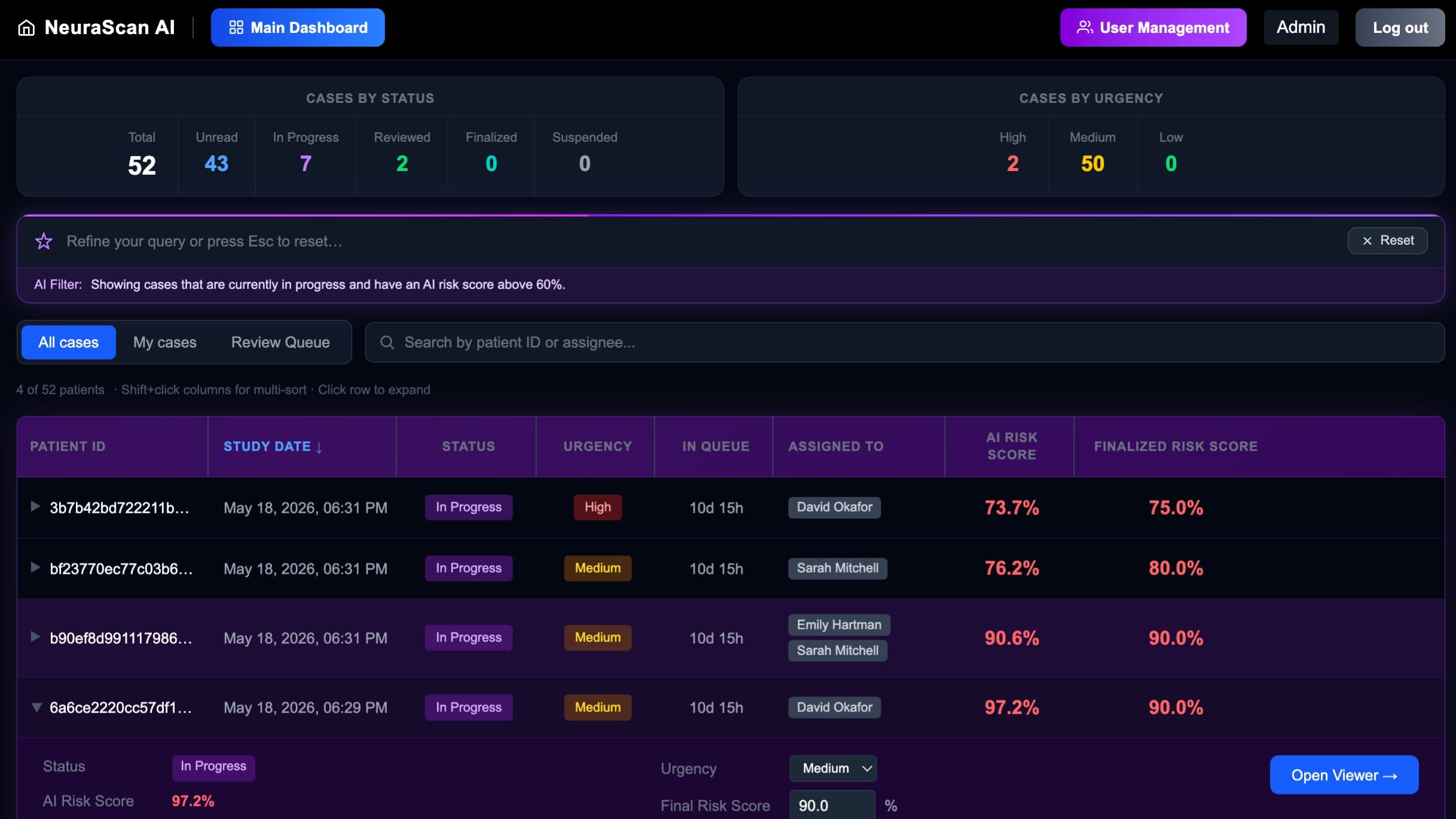This screenshot has width=1456, height=819.
Task: Switch to Review Queue tab
Action: click(280, 342)
